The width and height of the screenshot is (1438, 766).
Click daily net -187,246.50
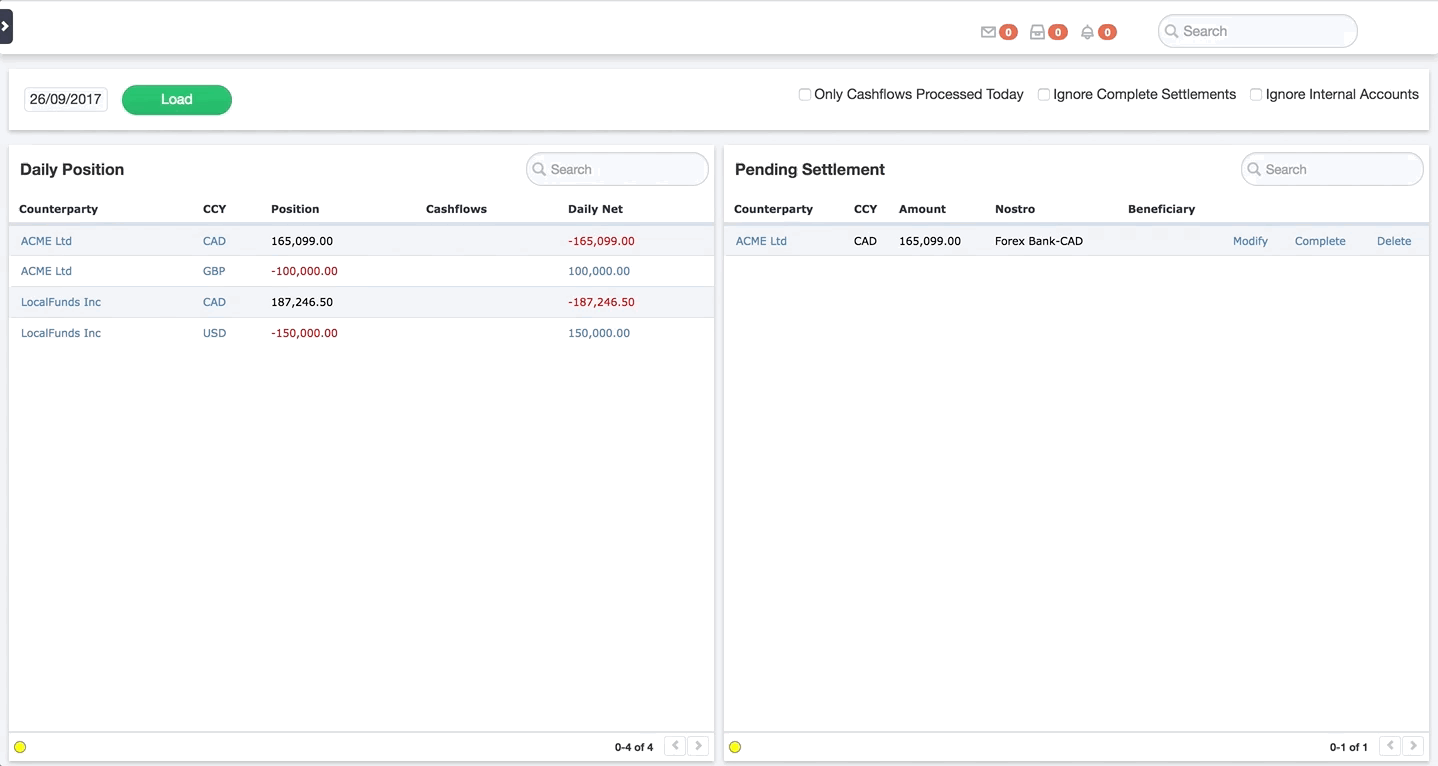tap(601, 302)
